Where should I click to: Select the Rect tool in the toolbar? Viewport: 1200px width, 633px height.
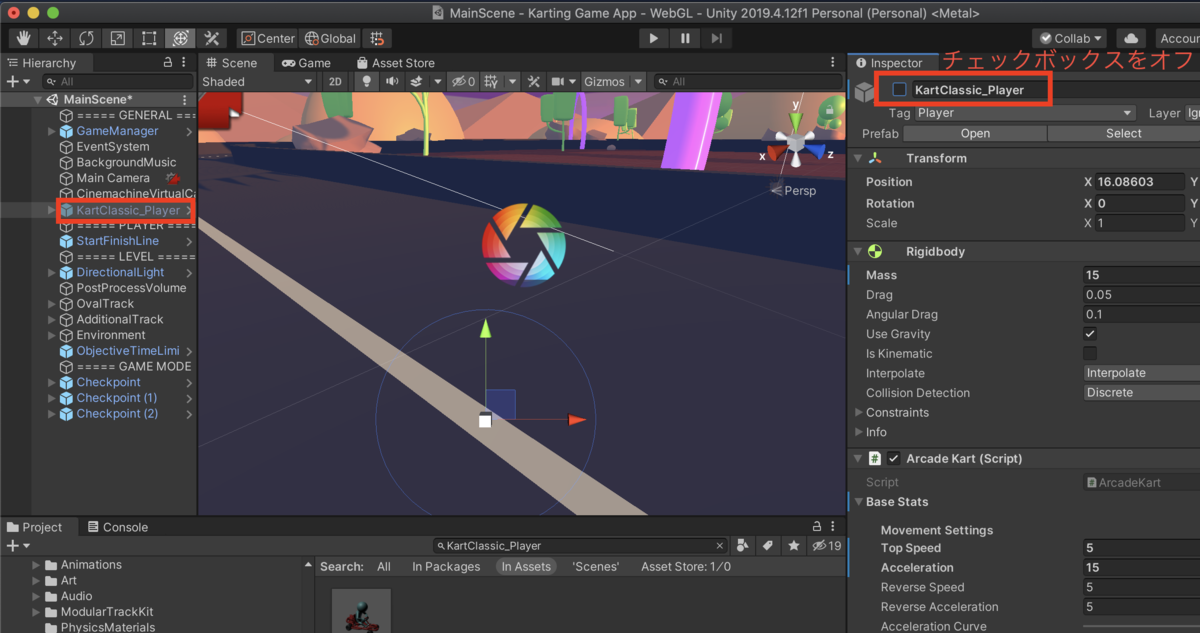149,38
